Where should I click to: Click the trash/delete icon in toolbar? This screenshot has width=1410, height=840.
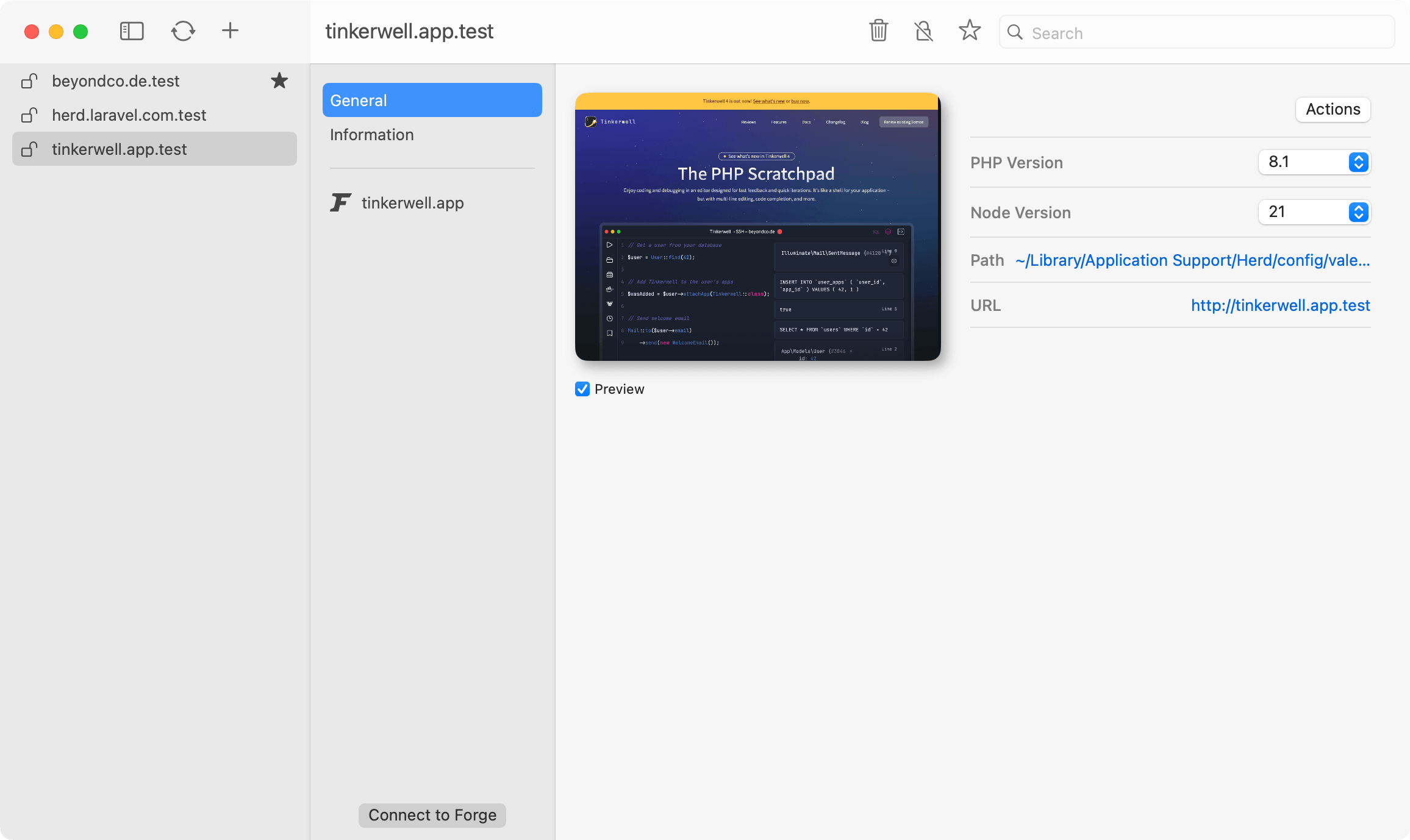pos(879,32)
